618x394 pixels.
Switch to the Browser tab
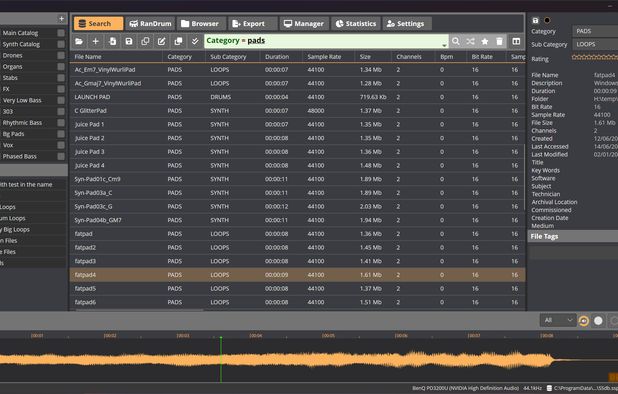[x=201, y=24]
